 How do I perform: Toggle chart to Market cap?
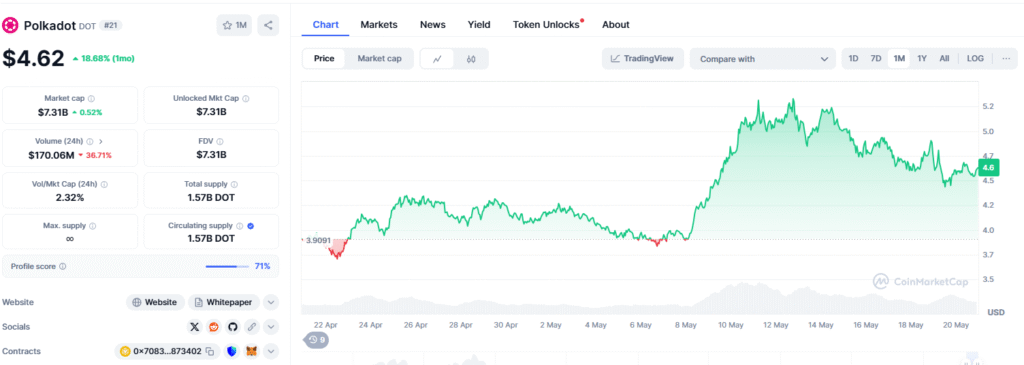(x=379, y=59)
